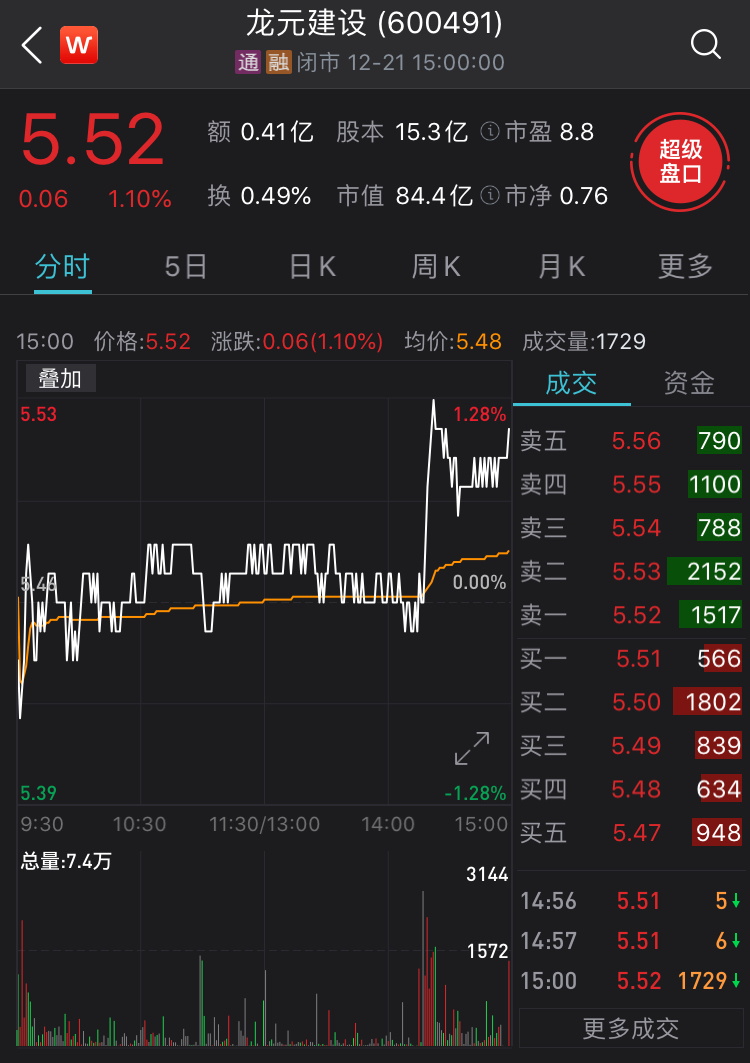This screenshot has width=750, height=1063.
Task: Tap the info icon beside 市净
Action: pos(490,195)
